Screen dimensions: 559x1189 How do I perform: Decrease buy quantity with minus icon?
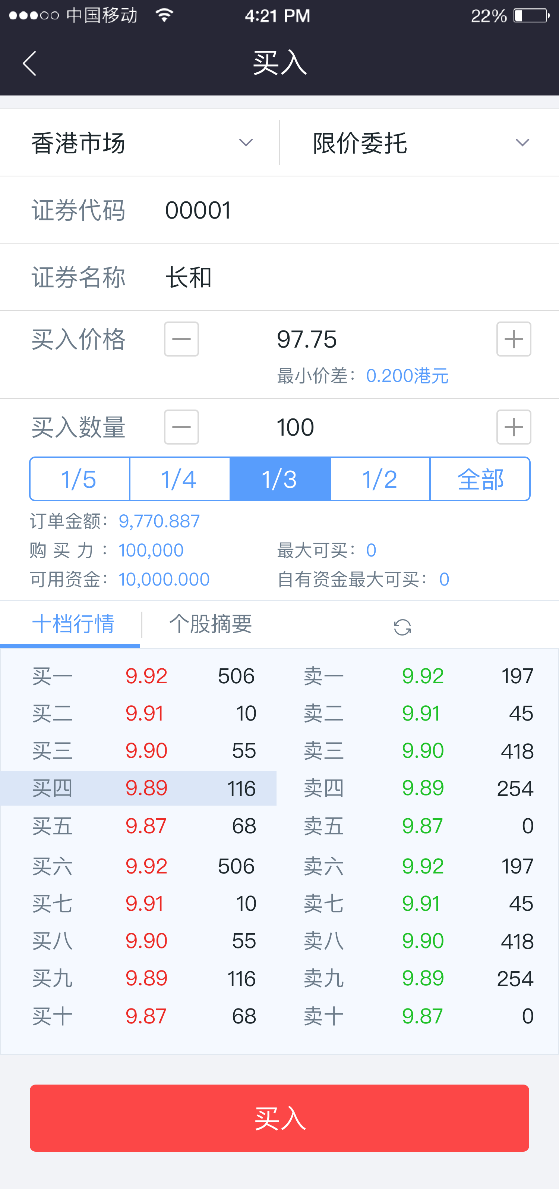coord(181,427)
